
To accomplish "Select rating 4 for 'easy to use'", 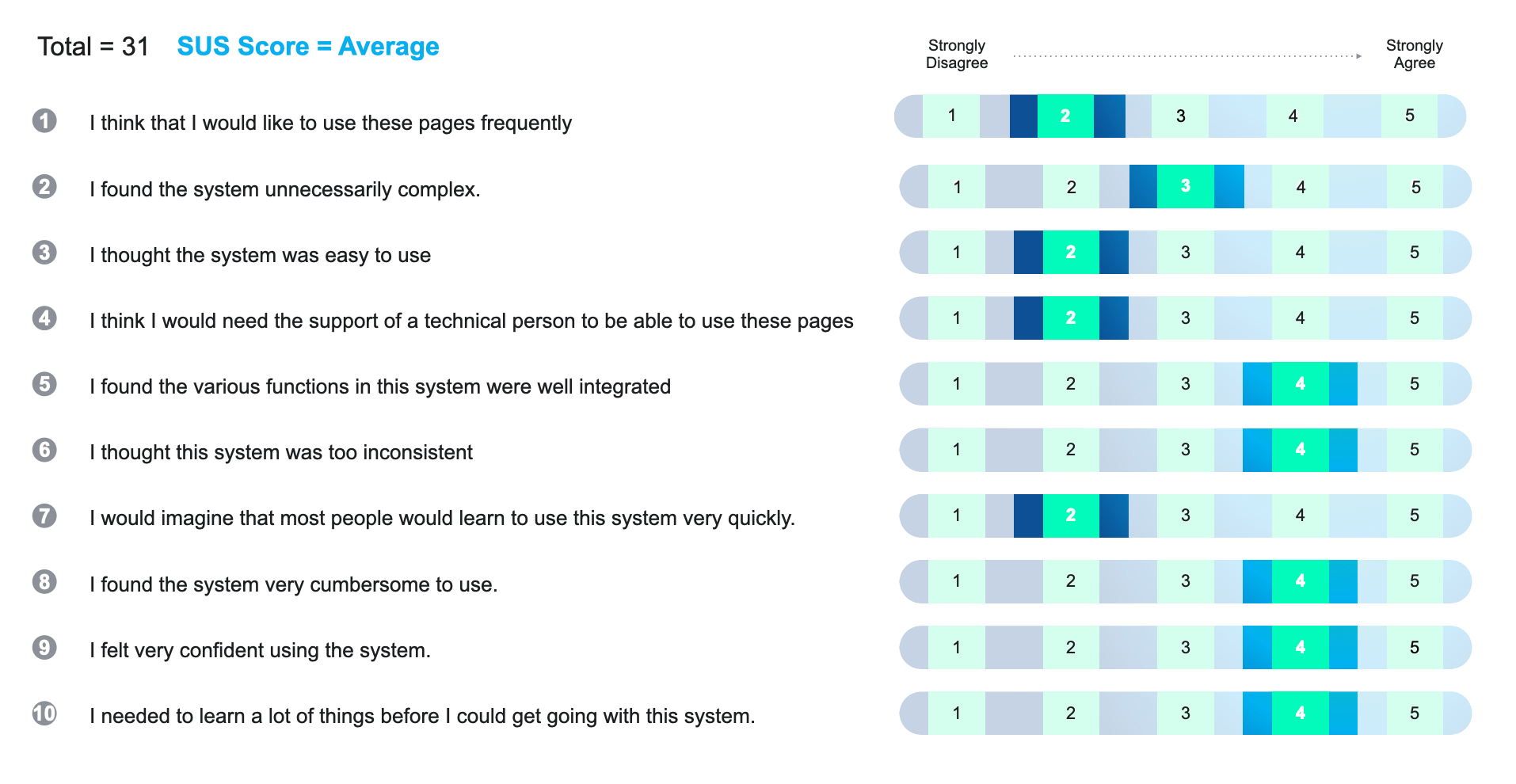I will 1300,253.
